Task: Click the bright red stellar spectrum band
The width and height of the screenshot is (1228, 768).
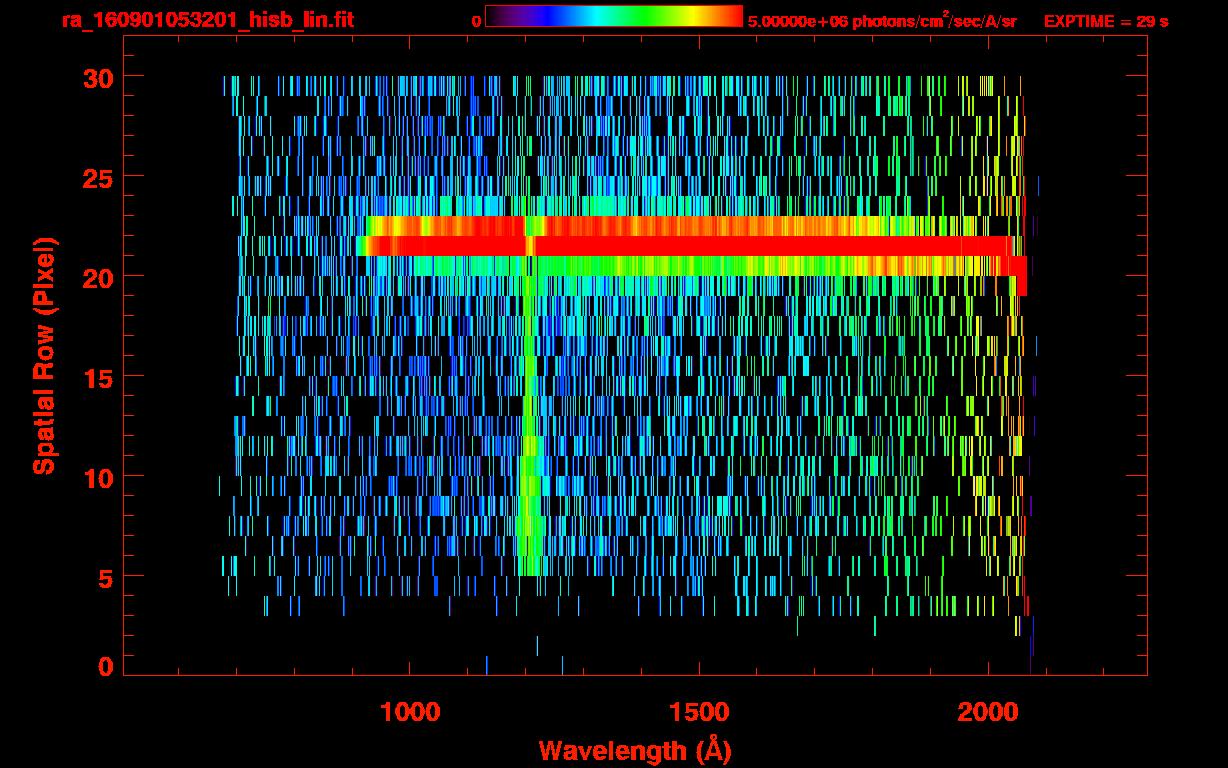Action: pyautogui.click(x=690, y=246)
